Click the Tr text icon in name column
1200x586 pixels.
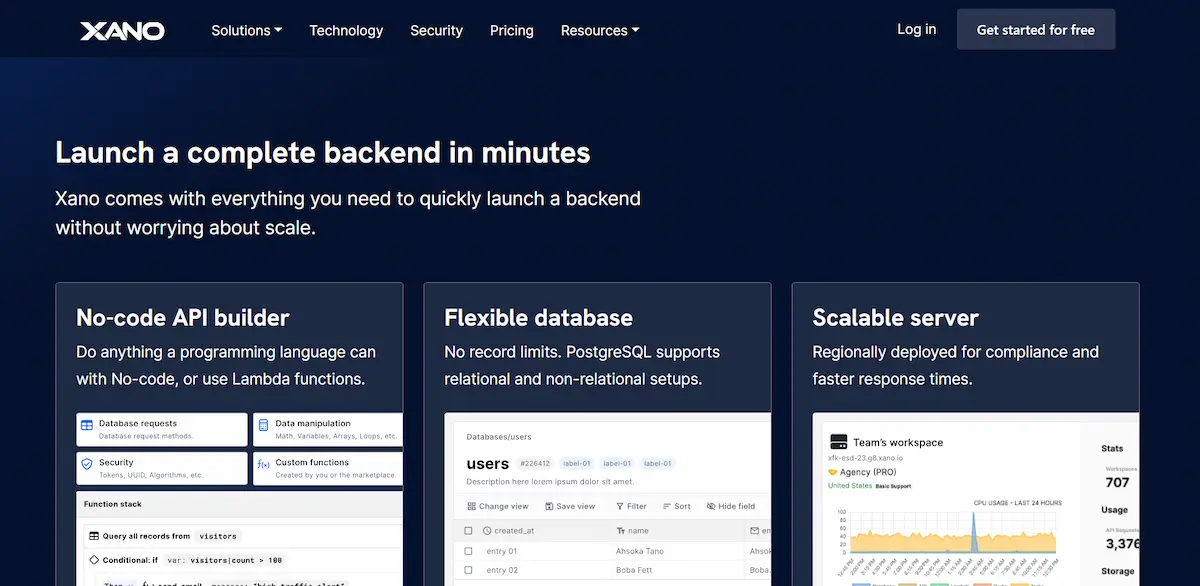pyautogui.click(x=621, y=531)
